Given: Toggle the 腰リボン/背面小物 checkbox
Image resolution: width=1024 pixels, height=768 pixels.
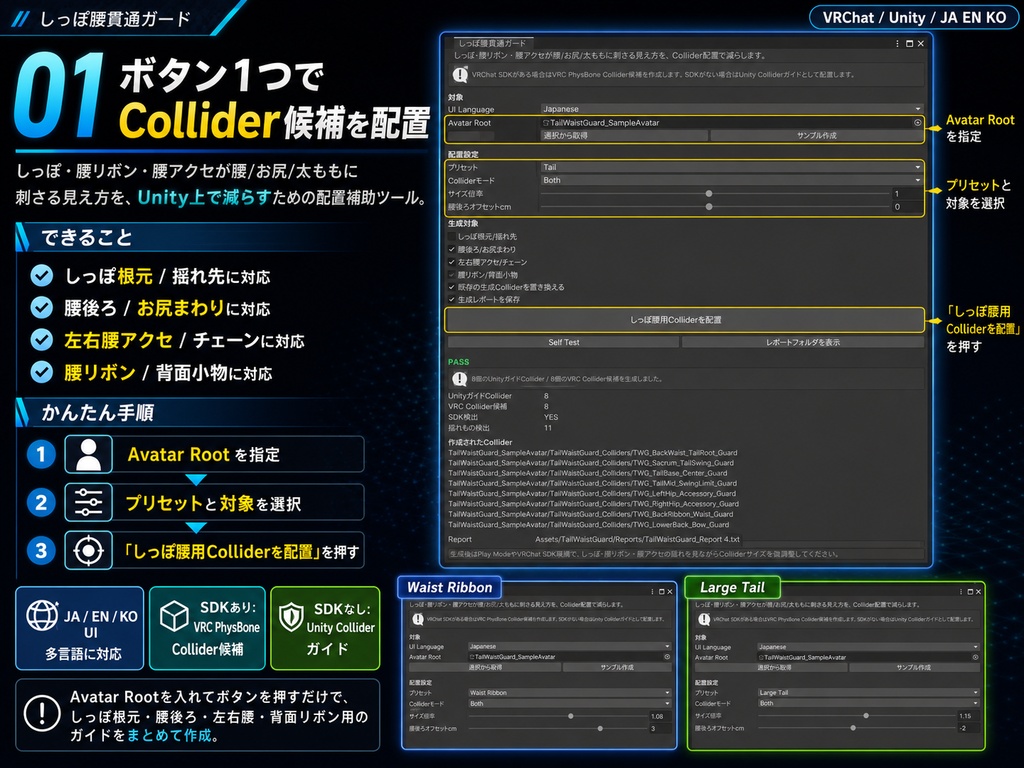Looking at the screenshot, I should coord(451,275).
